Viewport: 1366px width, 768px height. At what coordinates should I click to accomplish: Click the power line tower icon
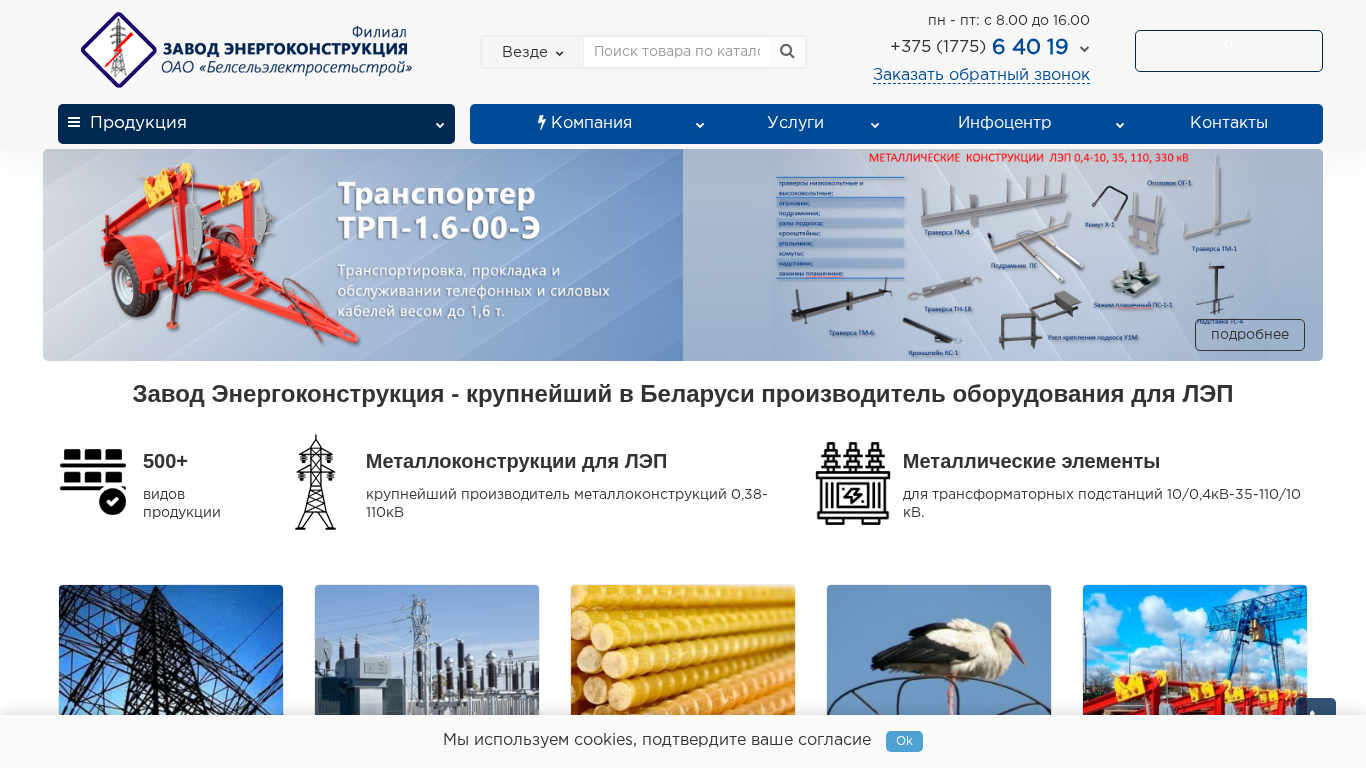click(315, 482)
